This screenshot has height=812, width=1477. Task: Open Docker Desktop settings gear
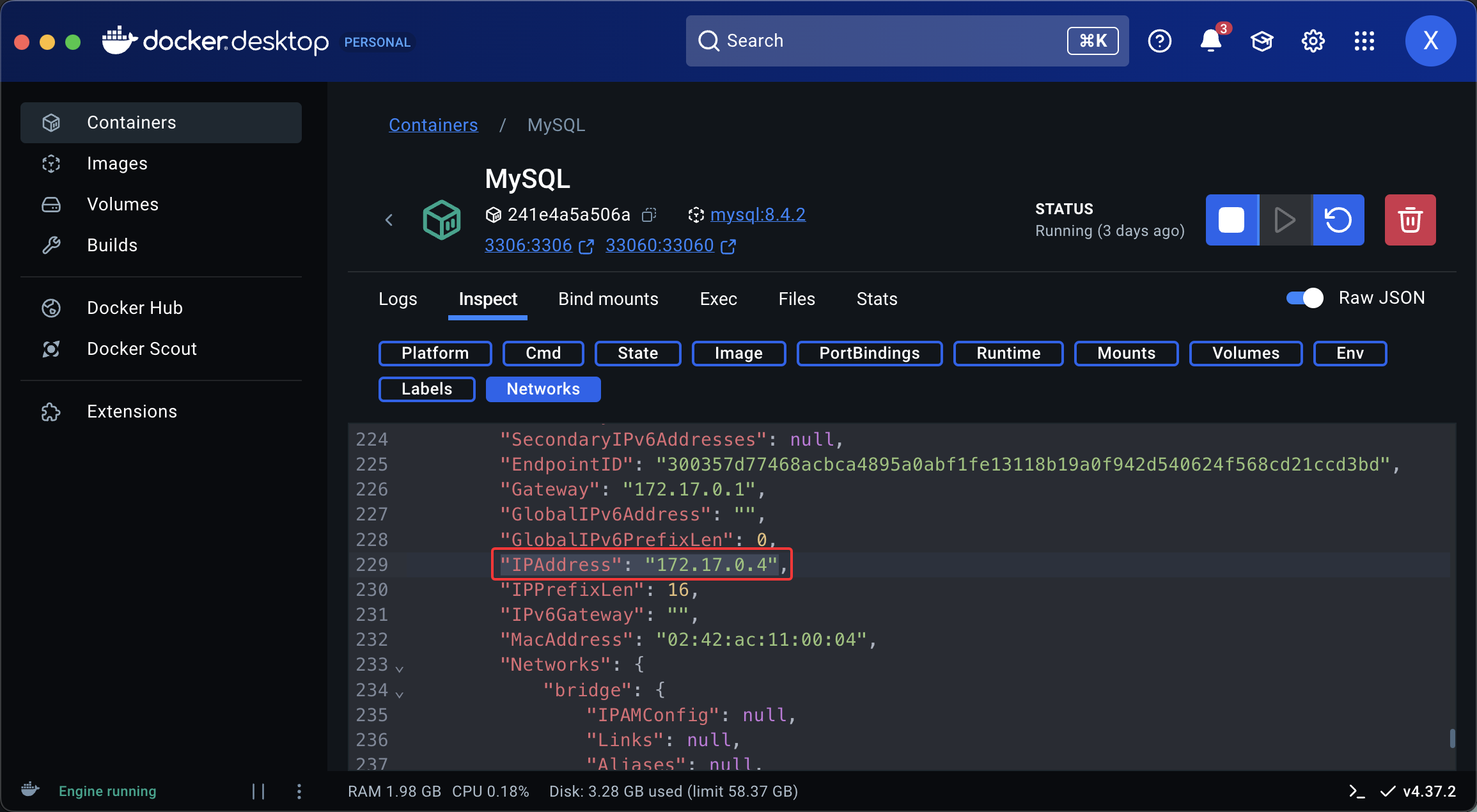click(x=1313, y=41)
